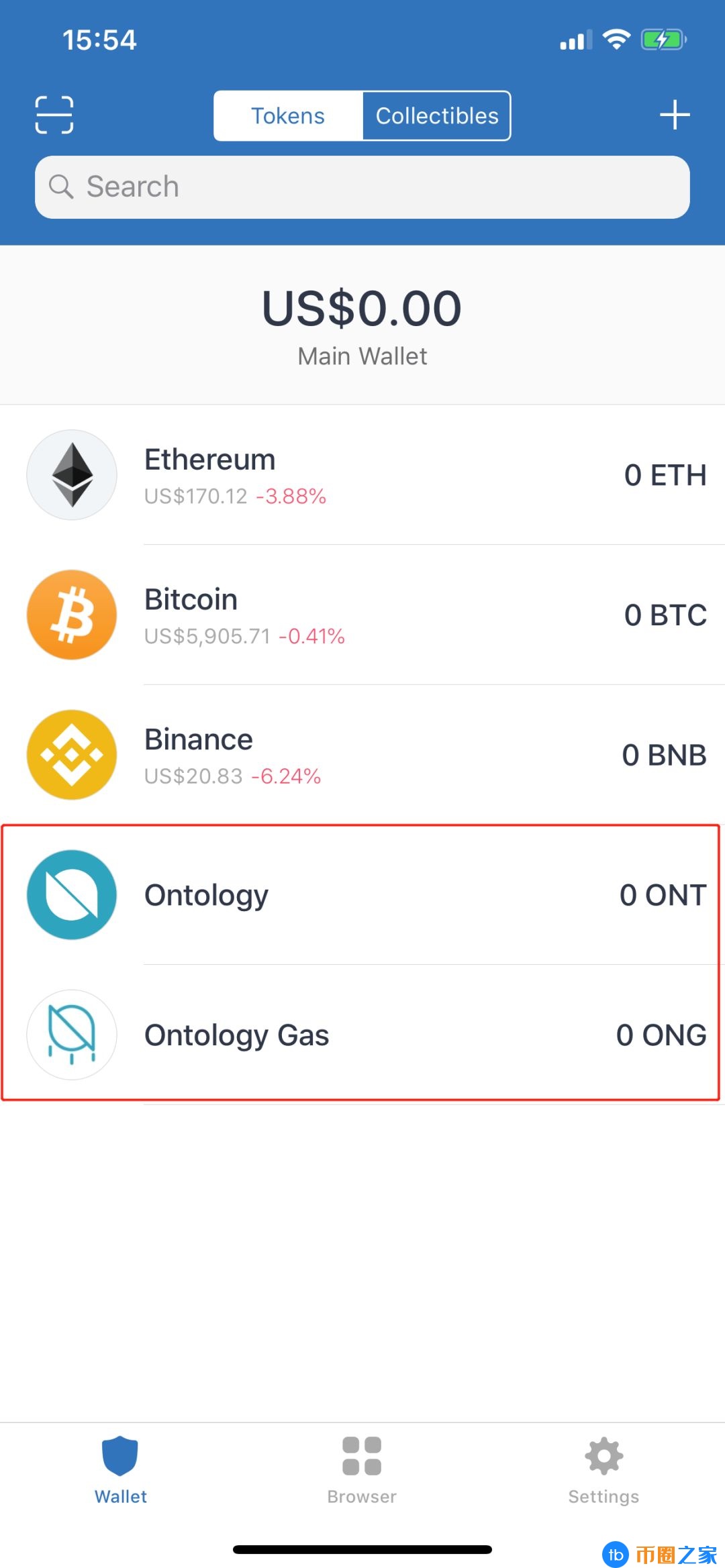Open the 0 BTC balance row
Image resolution: width=725 pixels, height=1568 pixels.
pos(665,615)
